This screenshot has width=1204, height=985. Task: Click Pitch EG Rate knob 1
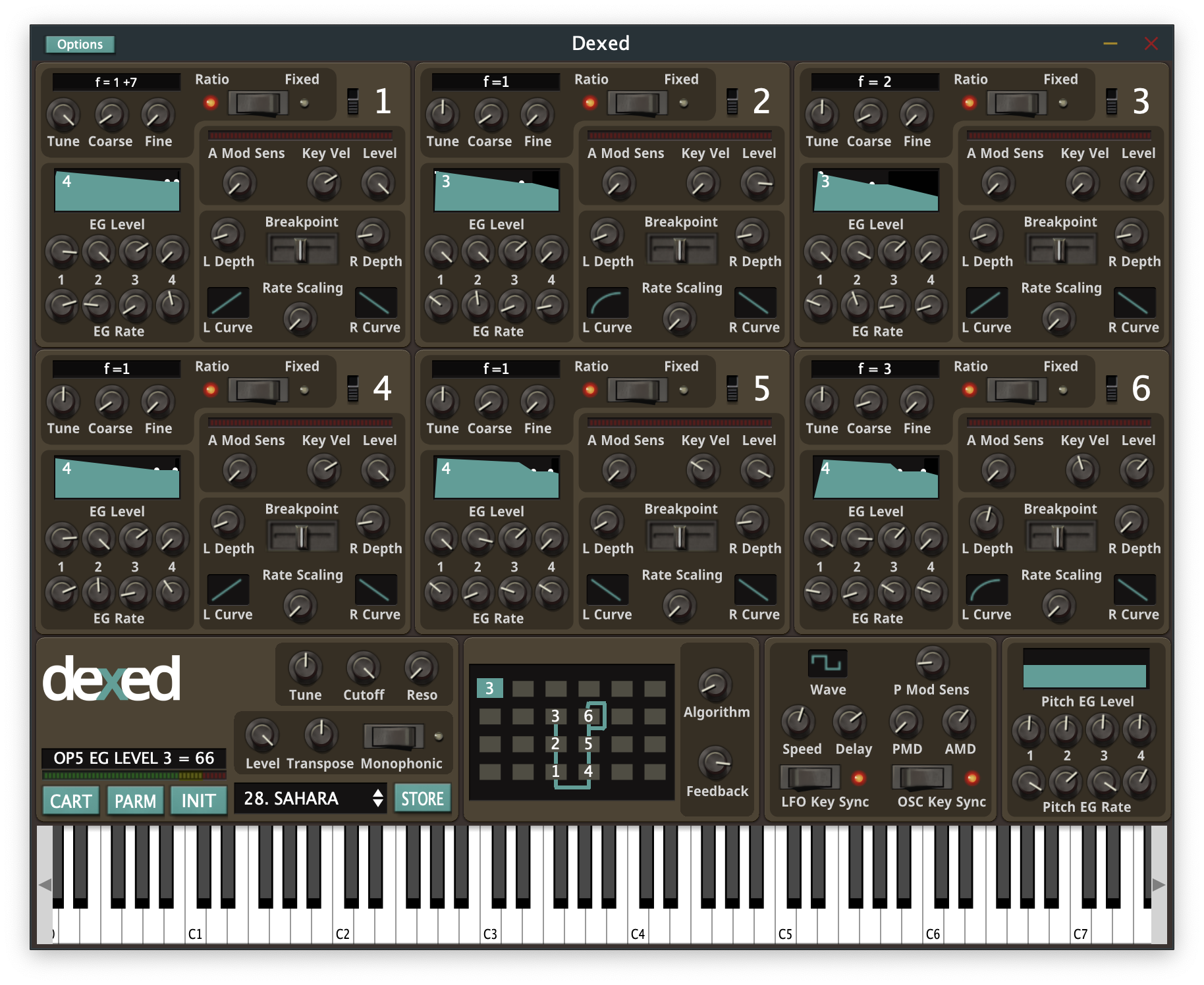click(x=1027, y=782)
